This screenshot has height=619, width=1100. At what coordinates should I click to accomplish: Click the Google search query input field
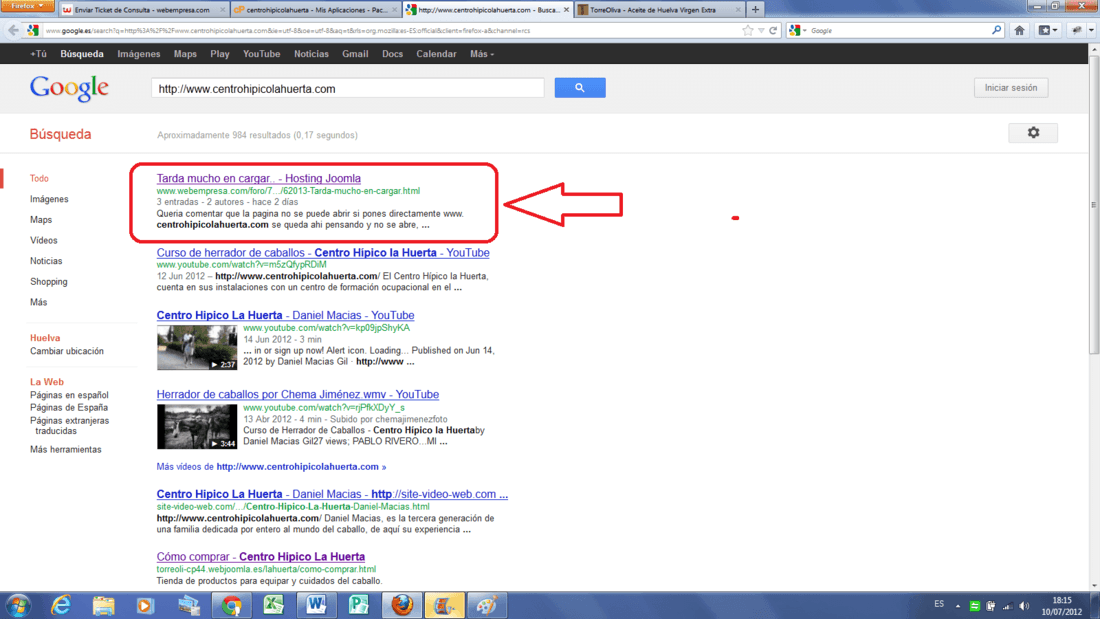(x=347, y=88)
